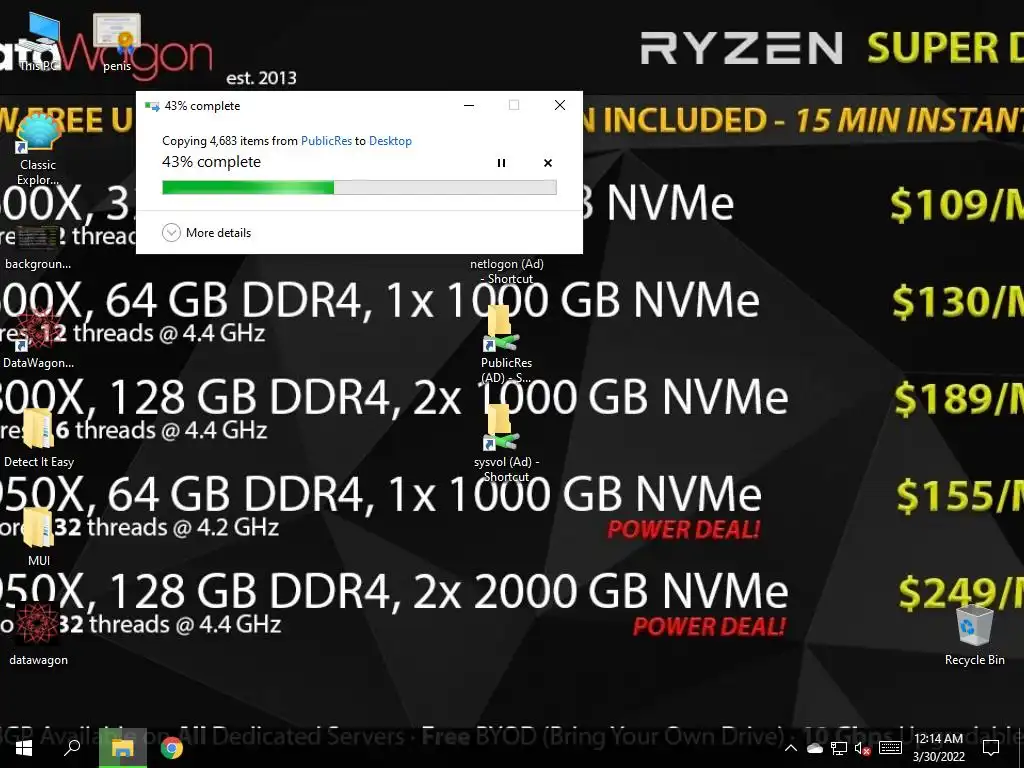Open the sysvol (Ad) shortcut folder

506,444
